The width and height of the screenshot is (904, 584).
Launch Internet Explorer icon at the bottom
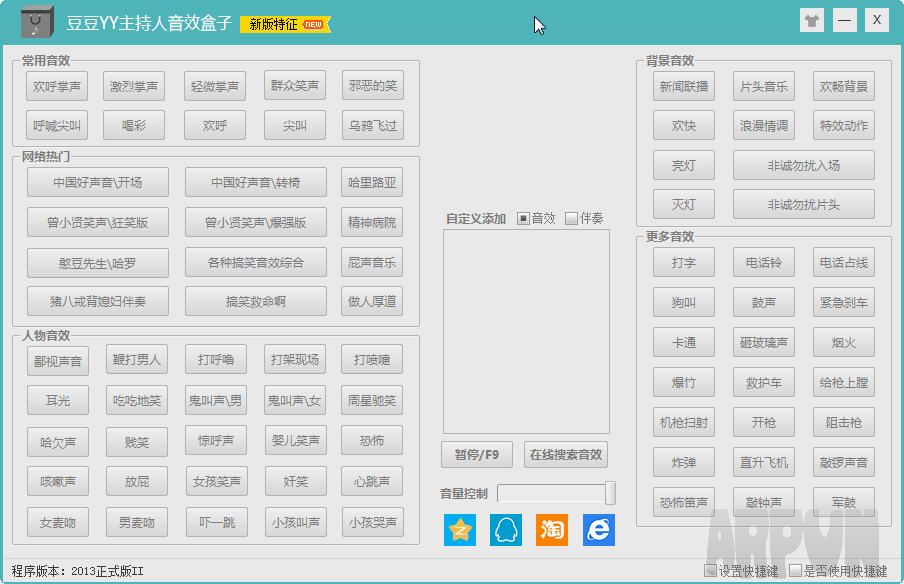pos(597,529)
